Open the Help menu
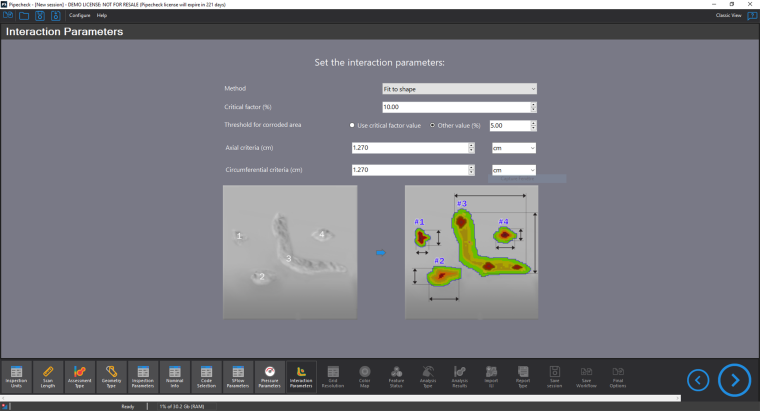760x411 pixels. 102,16
